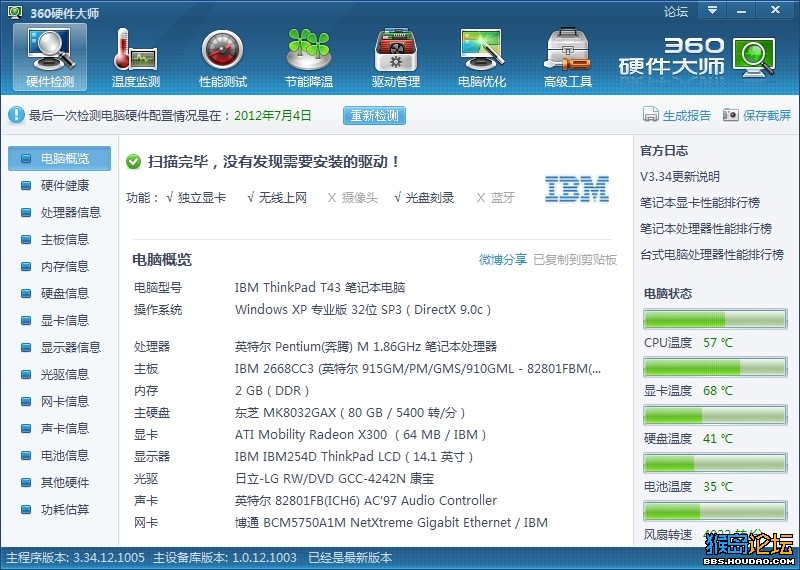Open 驱动管理 driver management

[395, 57]
